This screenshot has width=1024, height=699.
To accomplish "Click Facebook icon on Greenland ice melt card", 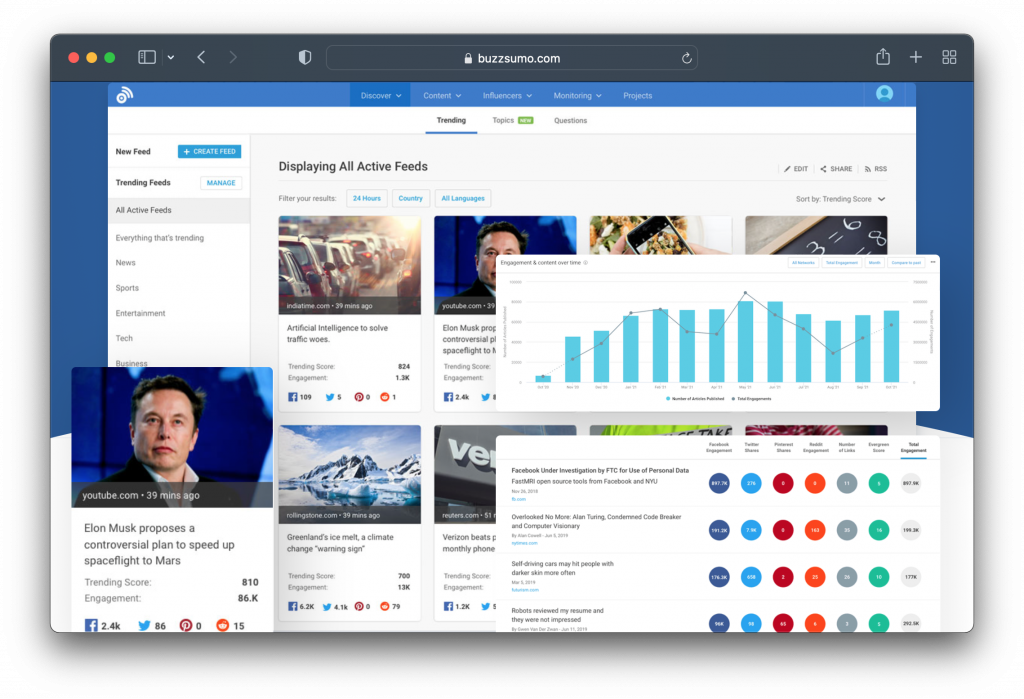I will pyautogui.click(x=293, y=606).
